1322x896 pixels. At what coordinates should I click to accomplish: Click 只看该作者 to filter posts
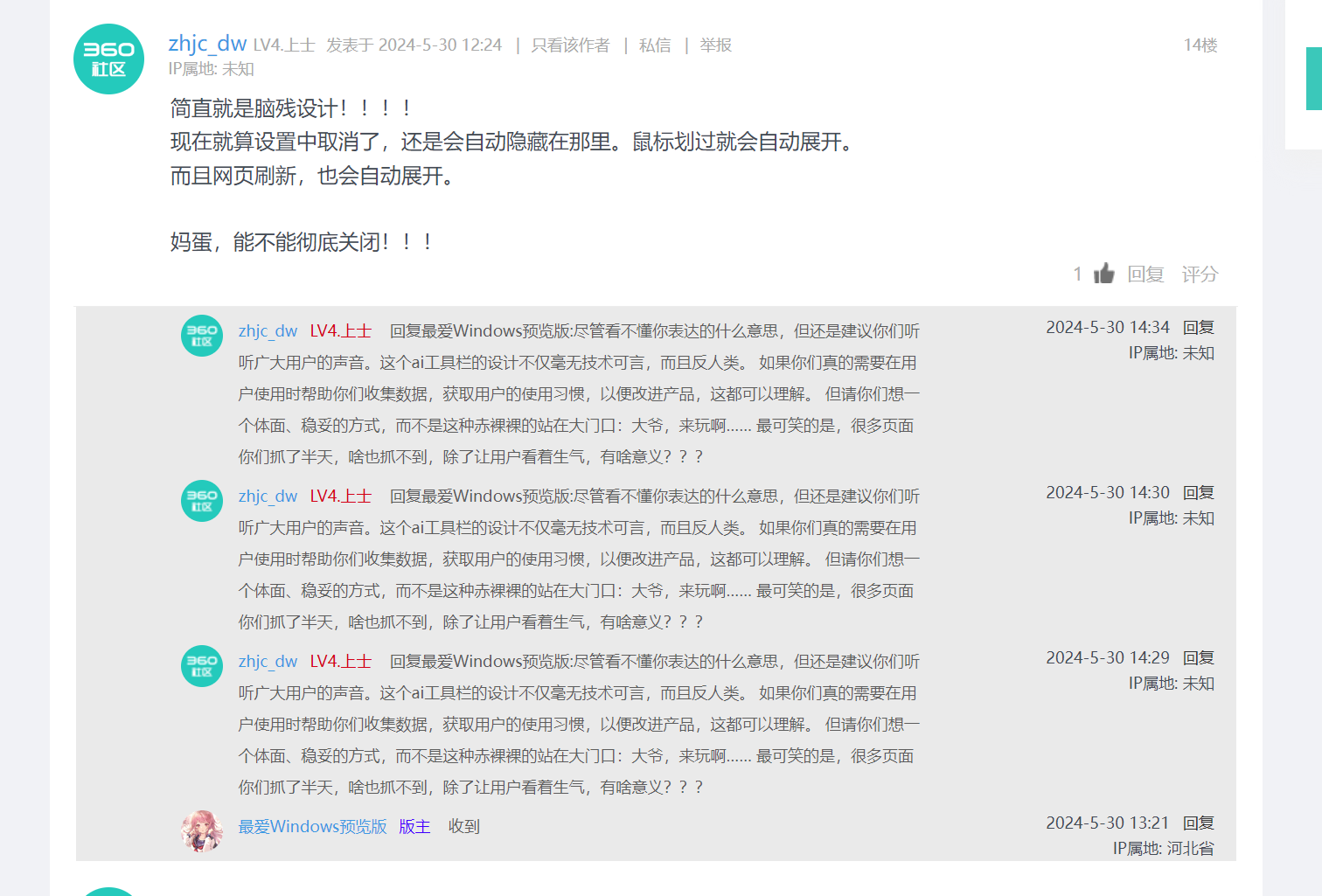coord(571,45)
